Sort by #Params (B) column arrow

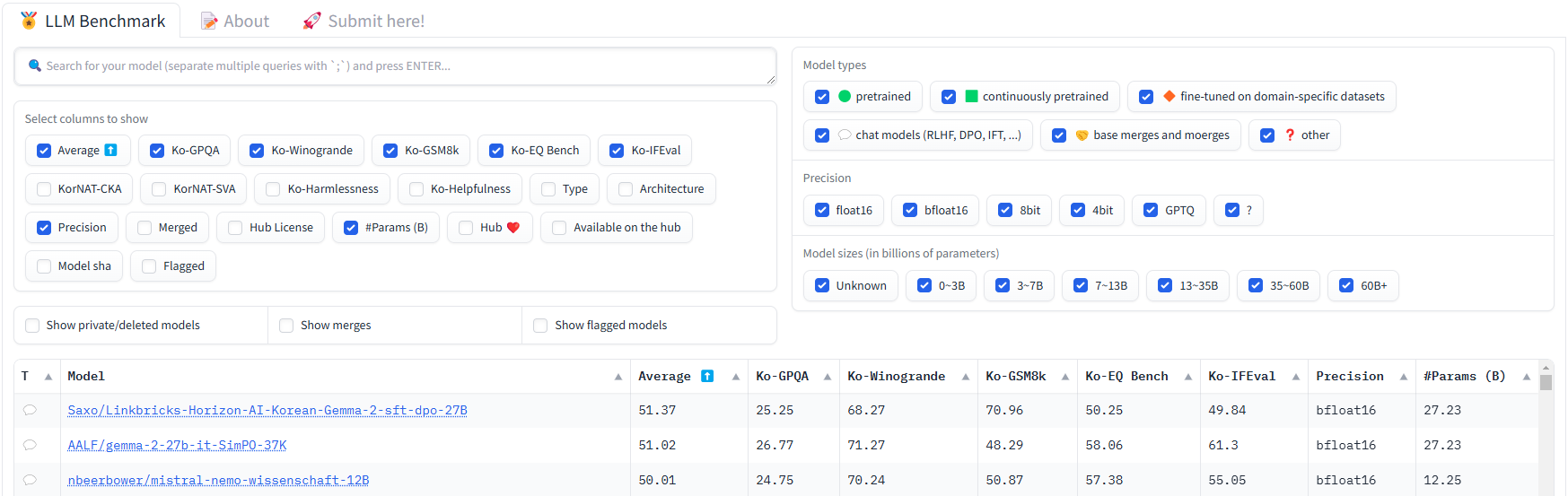[1526, 377]
